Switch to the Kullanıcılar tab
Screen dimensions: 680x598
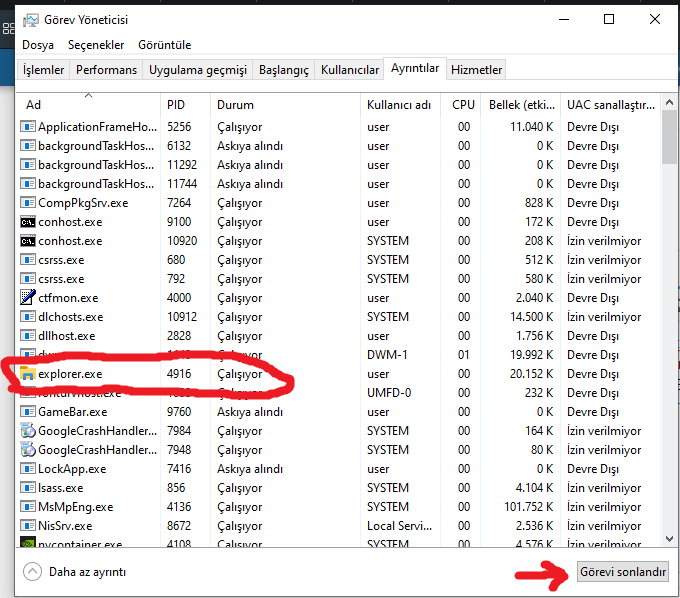350,70
